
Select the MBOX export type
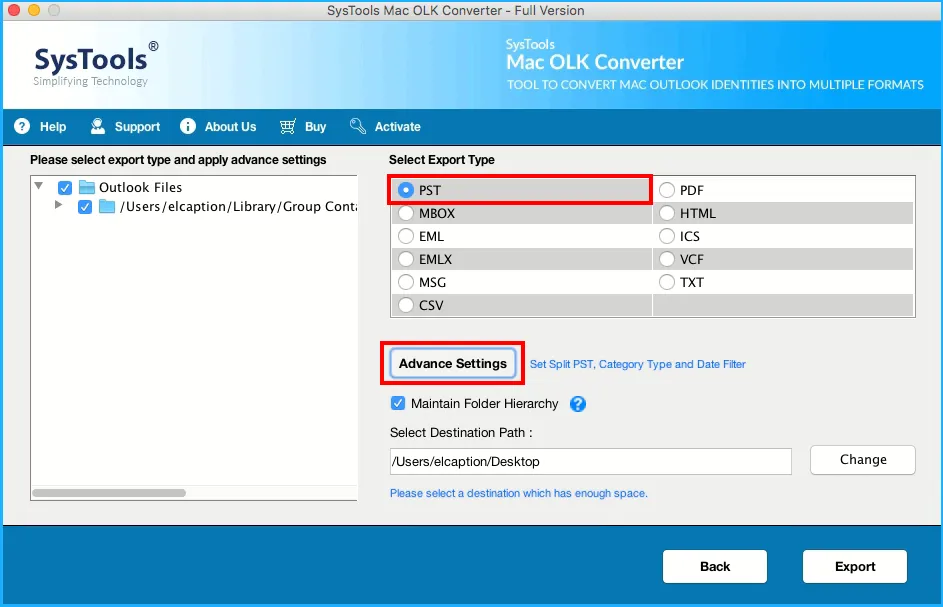pyautogui.click(x=406, y=213)
